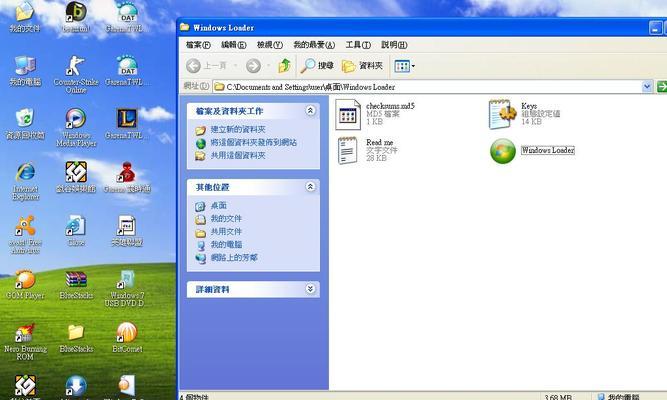Launch BitComet from the desktop
Screen dimensions: 667x400
[x=127, y=338]
